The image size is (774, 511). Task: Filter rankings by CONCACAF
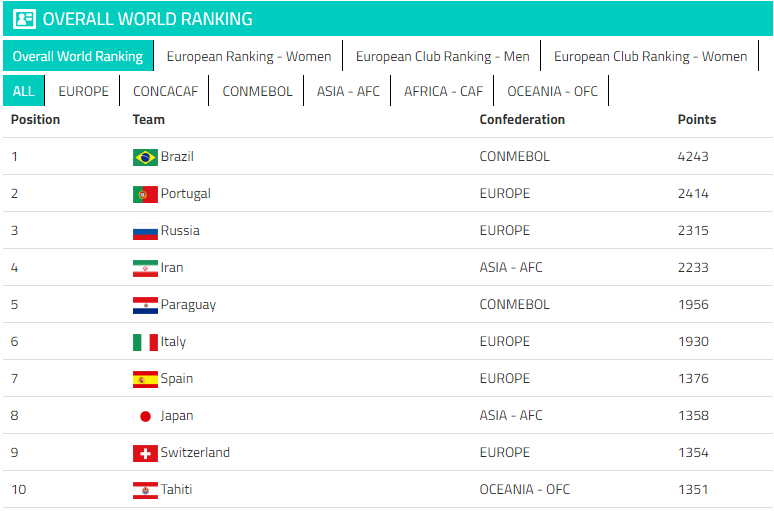pyautogui.click(x=166, y=91)
